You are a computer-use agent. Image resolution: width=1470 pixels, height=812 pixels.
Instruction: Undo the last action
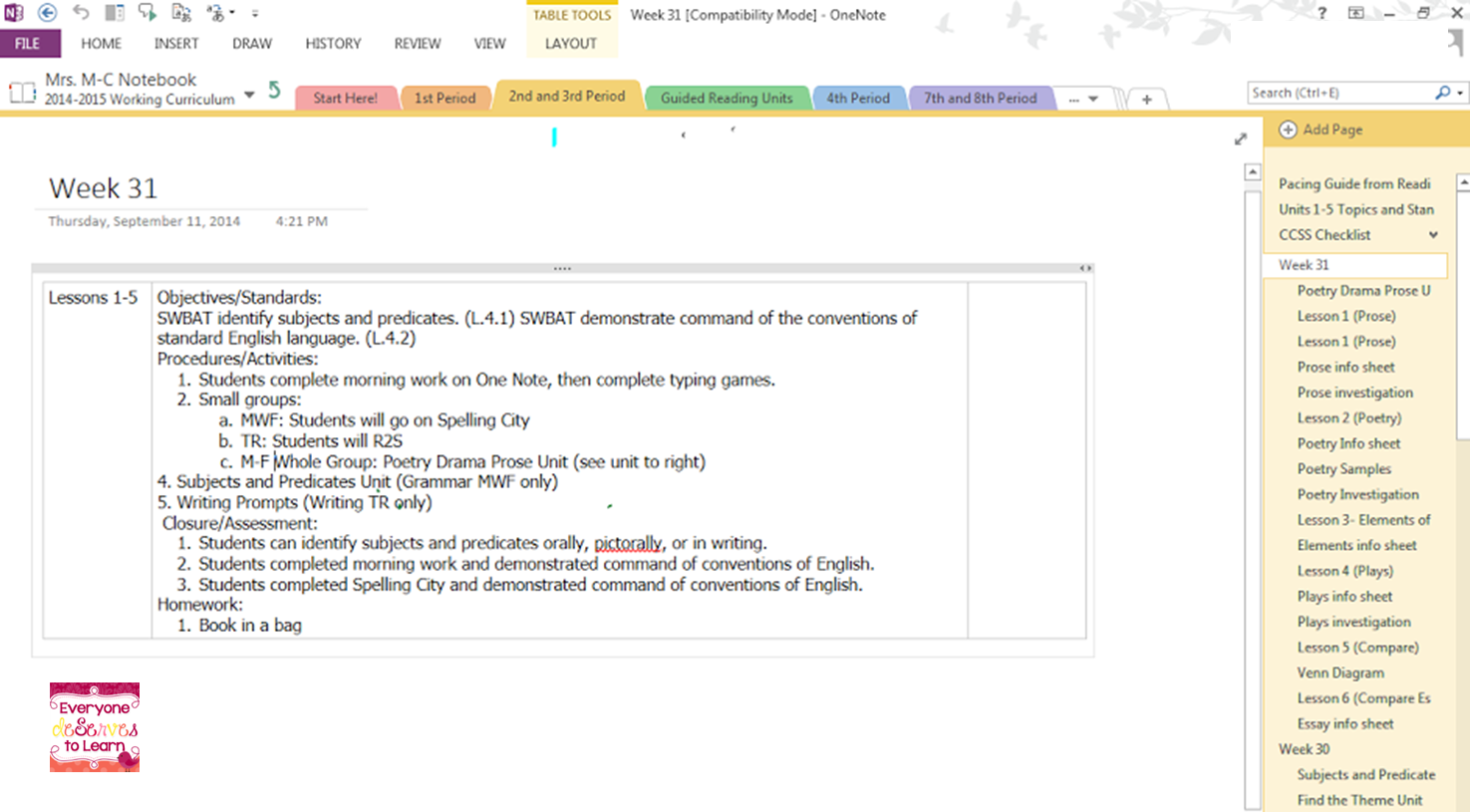81,13
